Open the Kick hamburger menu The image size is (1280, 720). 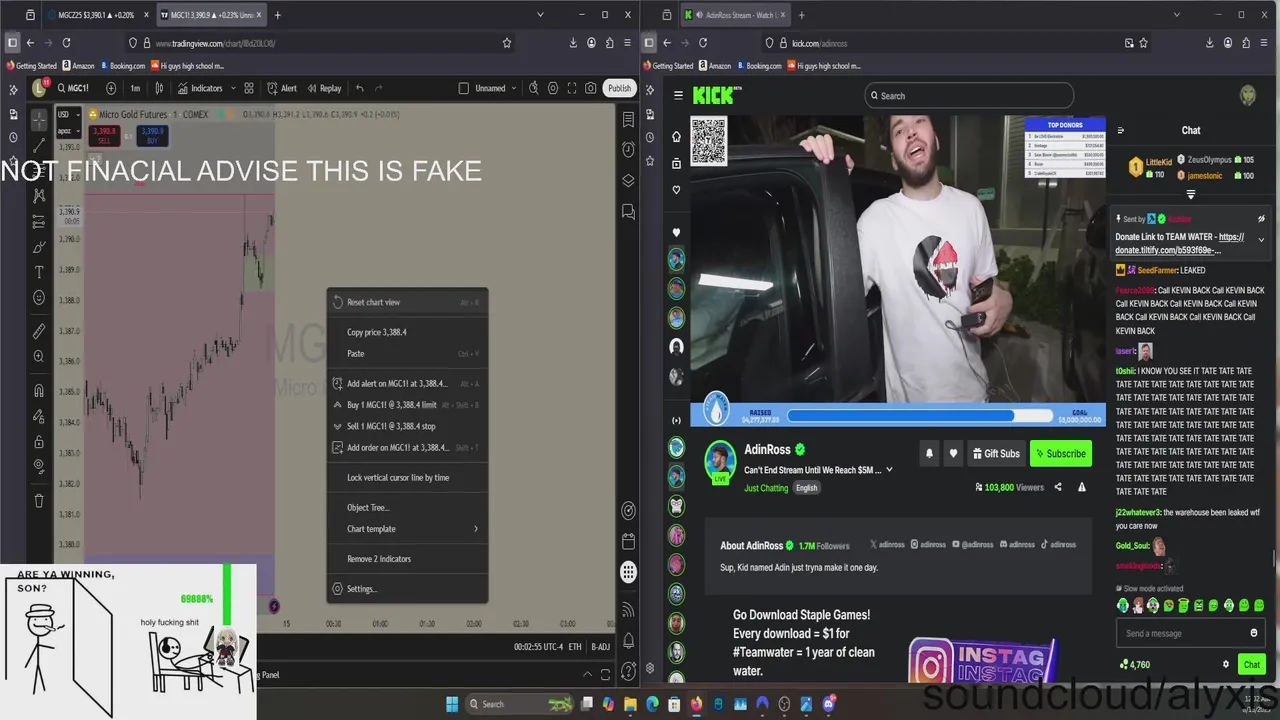click(678, 95)
